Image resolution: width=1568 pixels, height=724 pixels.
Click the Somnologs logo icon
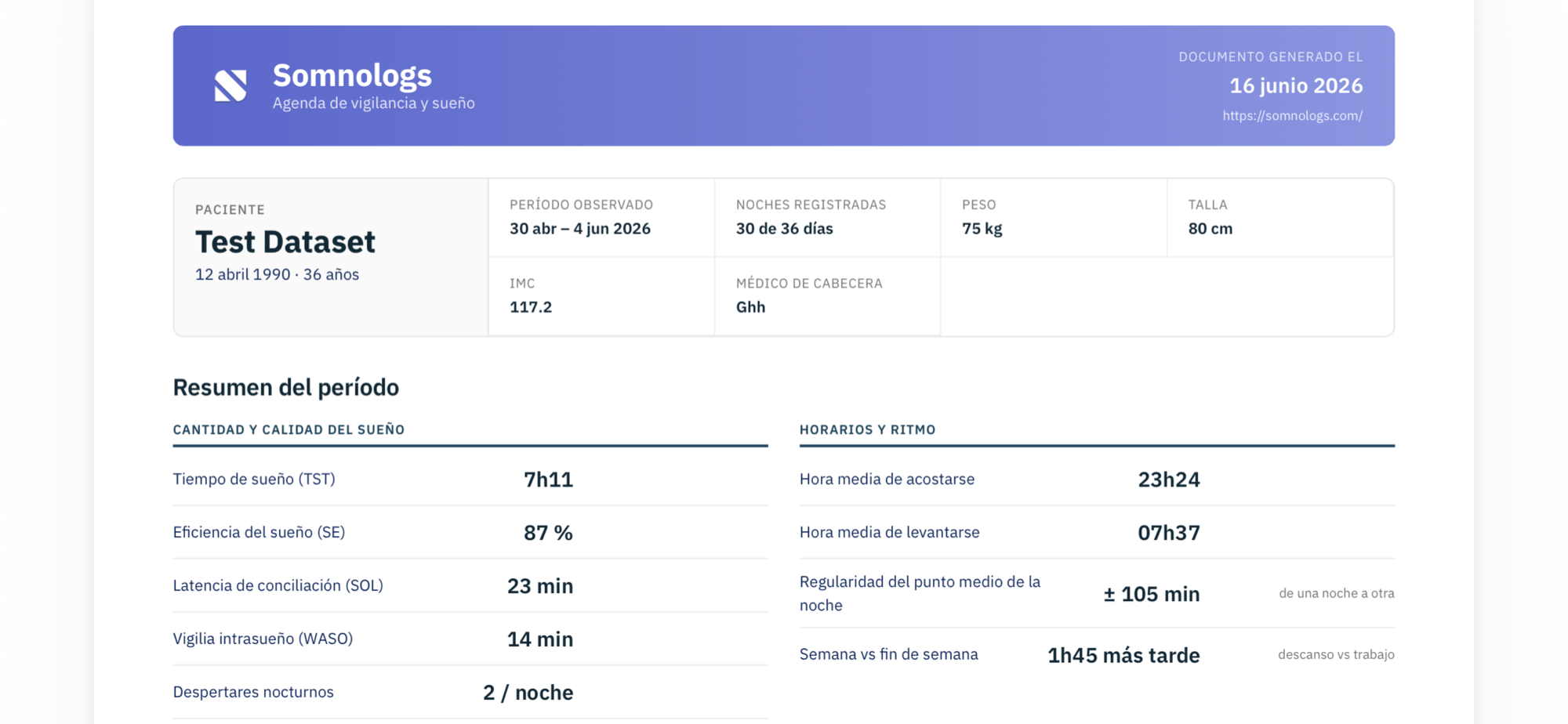coord(230,85)
